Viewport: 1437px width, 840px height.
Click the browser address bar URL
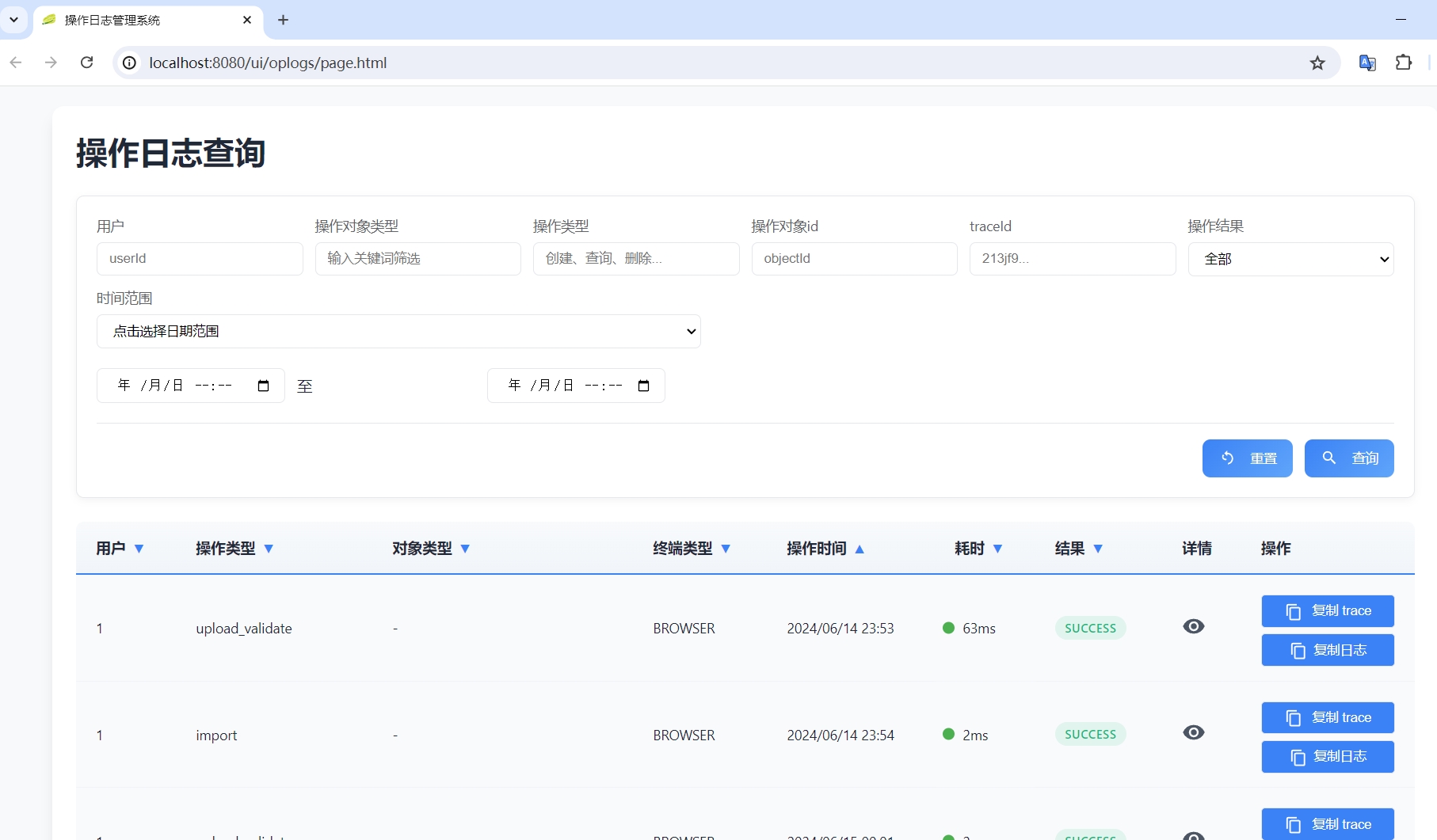point(268,63)
